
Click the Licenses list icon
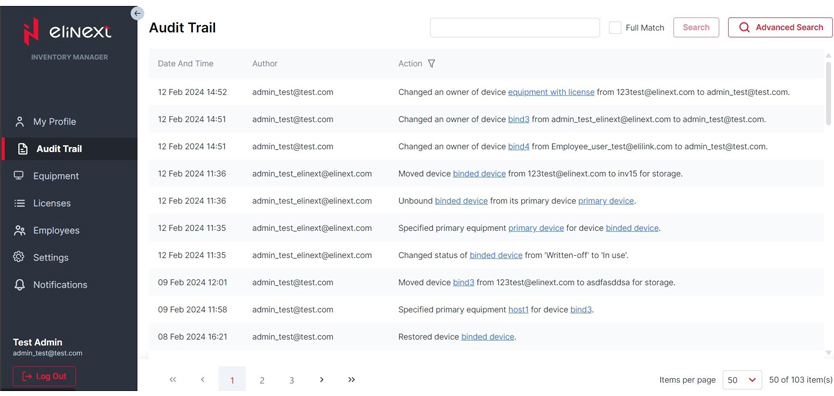[x=20, y=203]
